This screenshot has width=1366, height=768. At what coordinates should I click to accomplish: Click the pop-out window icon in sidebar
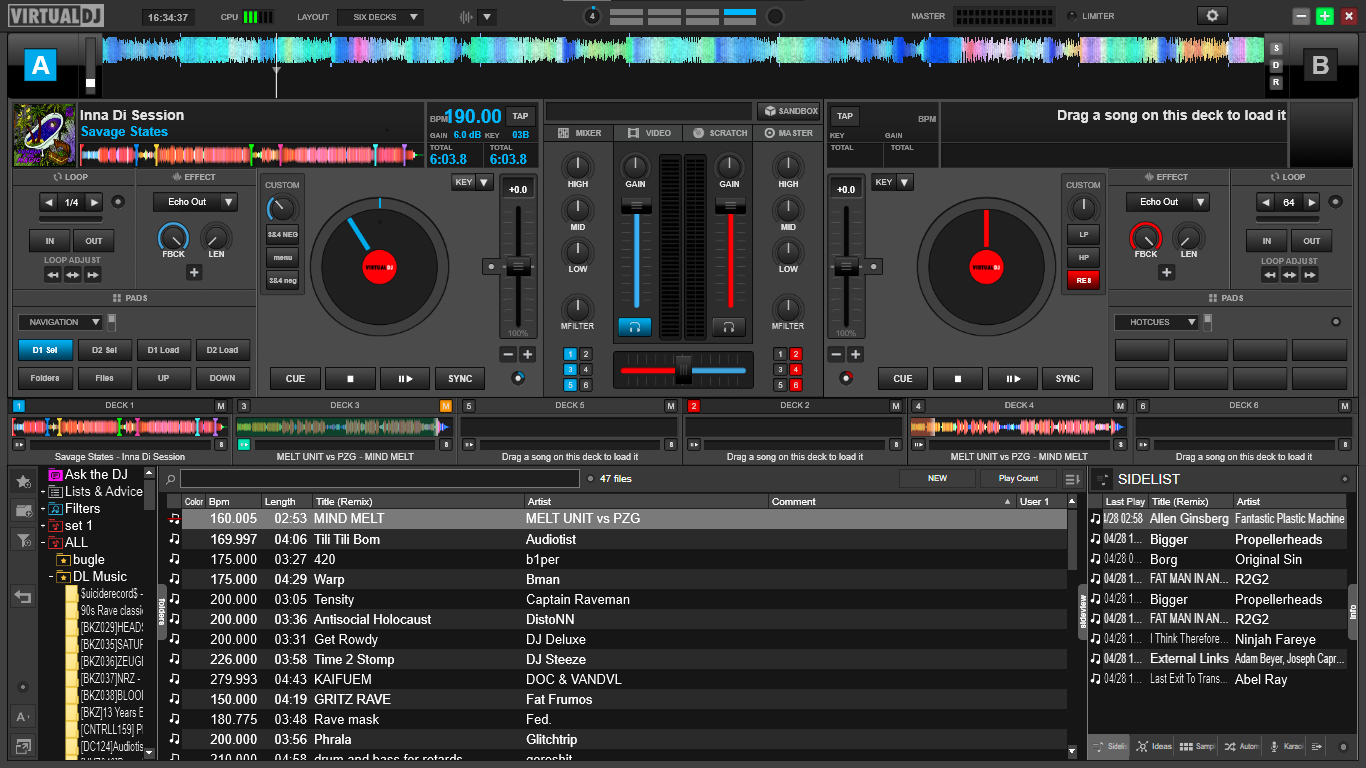click(23, 746)
